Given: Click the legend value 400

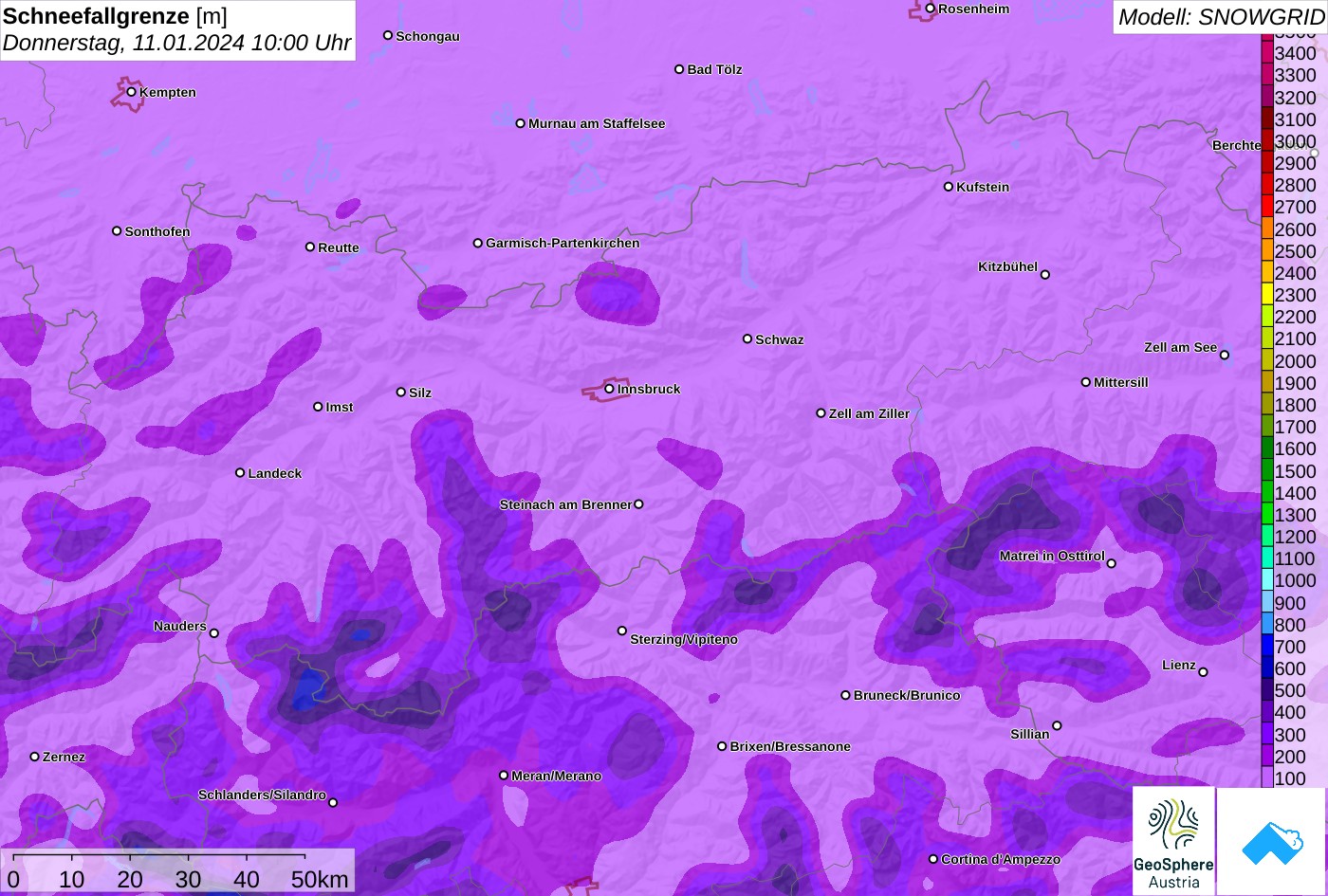Looking at the screenshot, I should tap(1290, 713).
